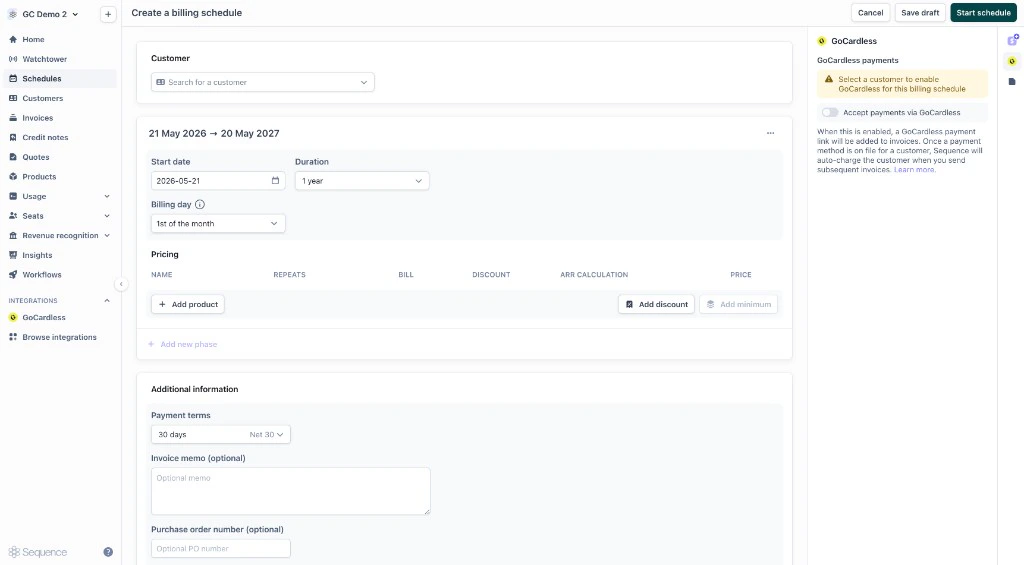Click the Invoice memo text area

coord(291,491)
